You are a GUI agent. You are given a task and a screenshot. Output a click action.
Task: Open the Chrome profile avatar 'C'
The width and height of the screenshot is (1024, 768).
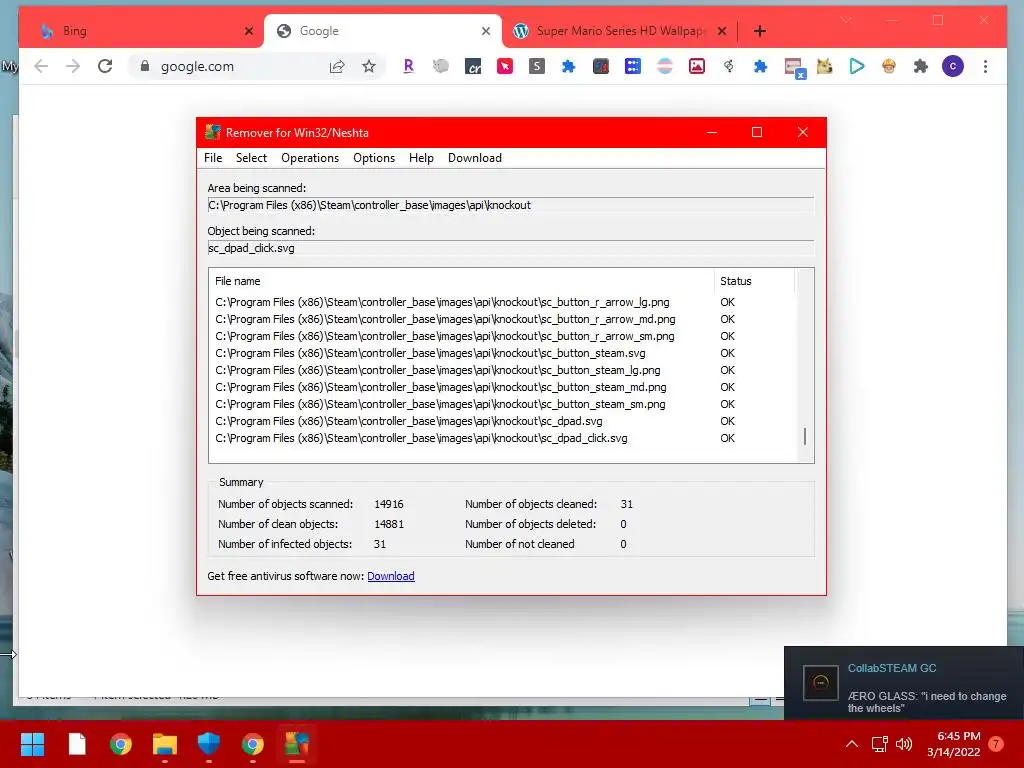pyautogui.click(x=953, y=66)
